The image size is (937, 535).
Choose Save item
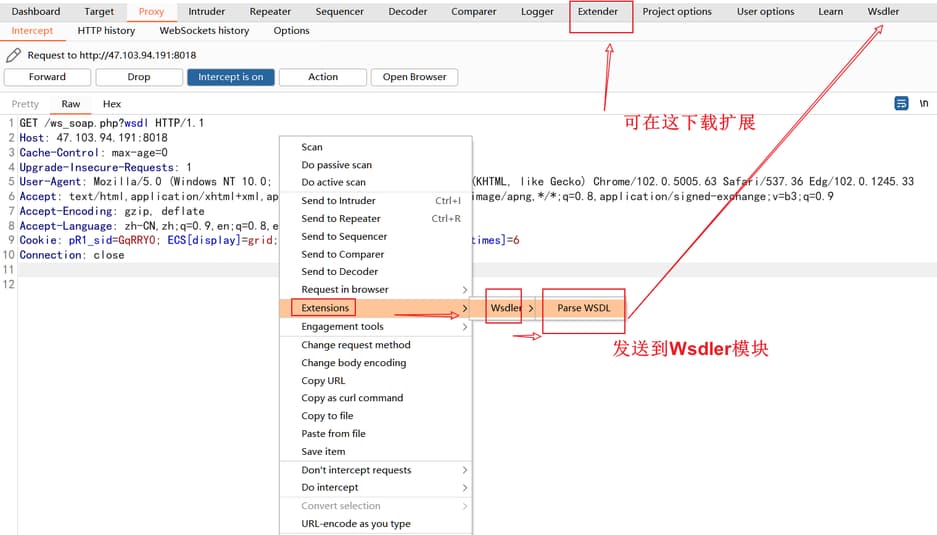376,453
